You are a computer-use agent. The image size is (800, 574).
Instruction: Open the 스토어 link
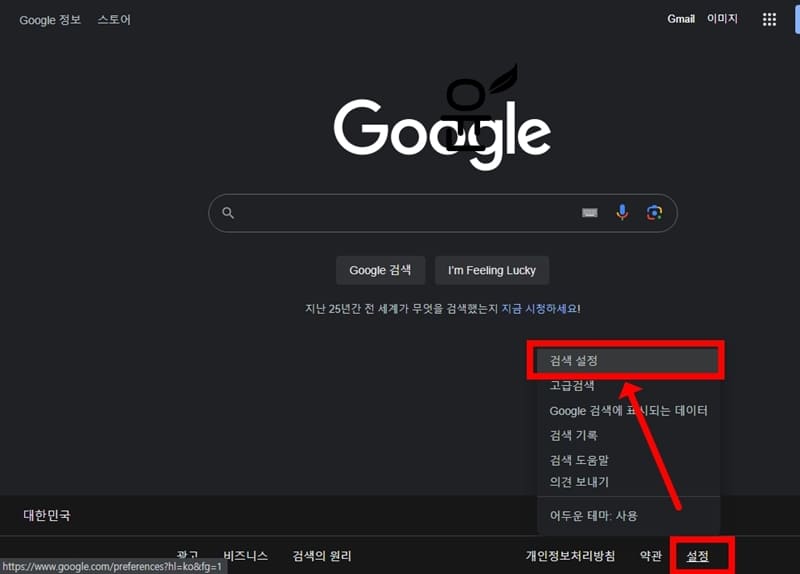coord(114,20)
